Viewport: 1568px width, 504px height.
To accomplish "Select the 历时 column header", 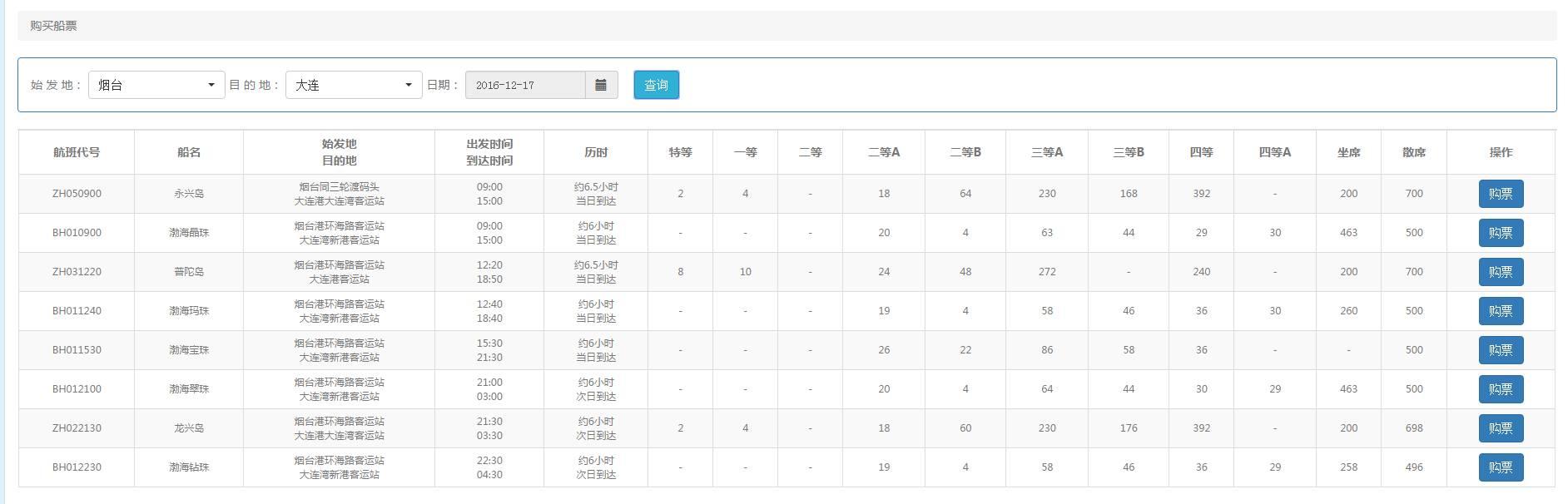I will pos(596,152).
